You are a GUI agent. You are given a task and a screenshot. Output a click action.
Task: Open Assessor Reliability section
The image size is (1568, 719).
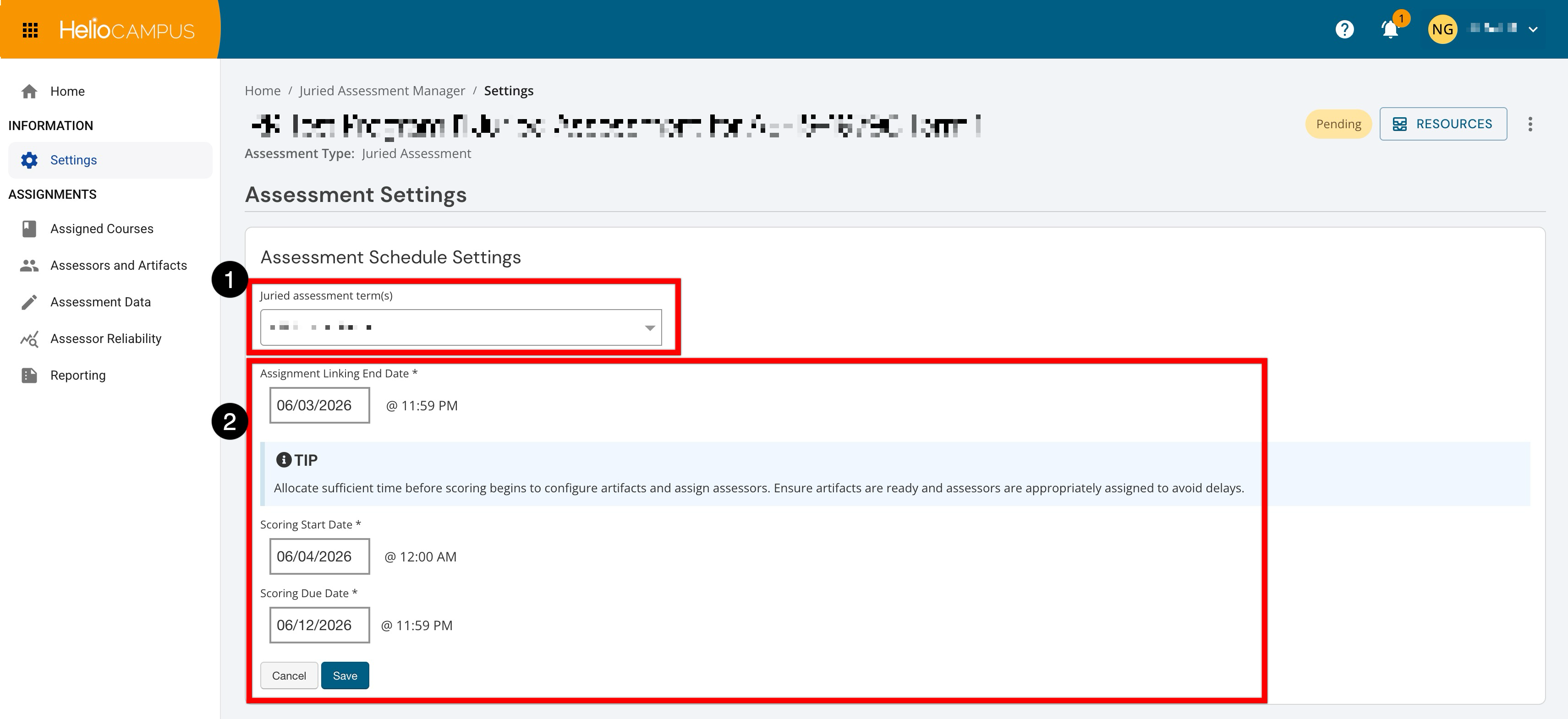(x=110, y=339)
